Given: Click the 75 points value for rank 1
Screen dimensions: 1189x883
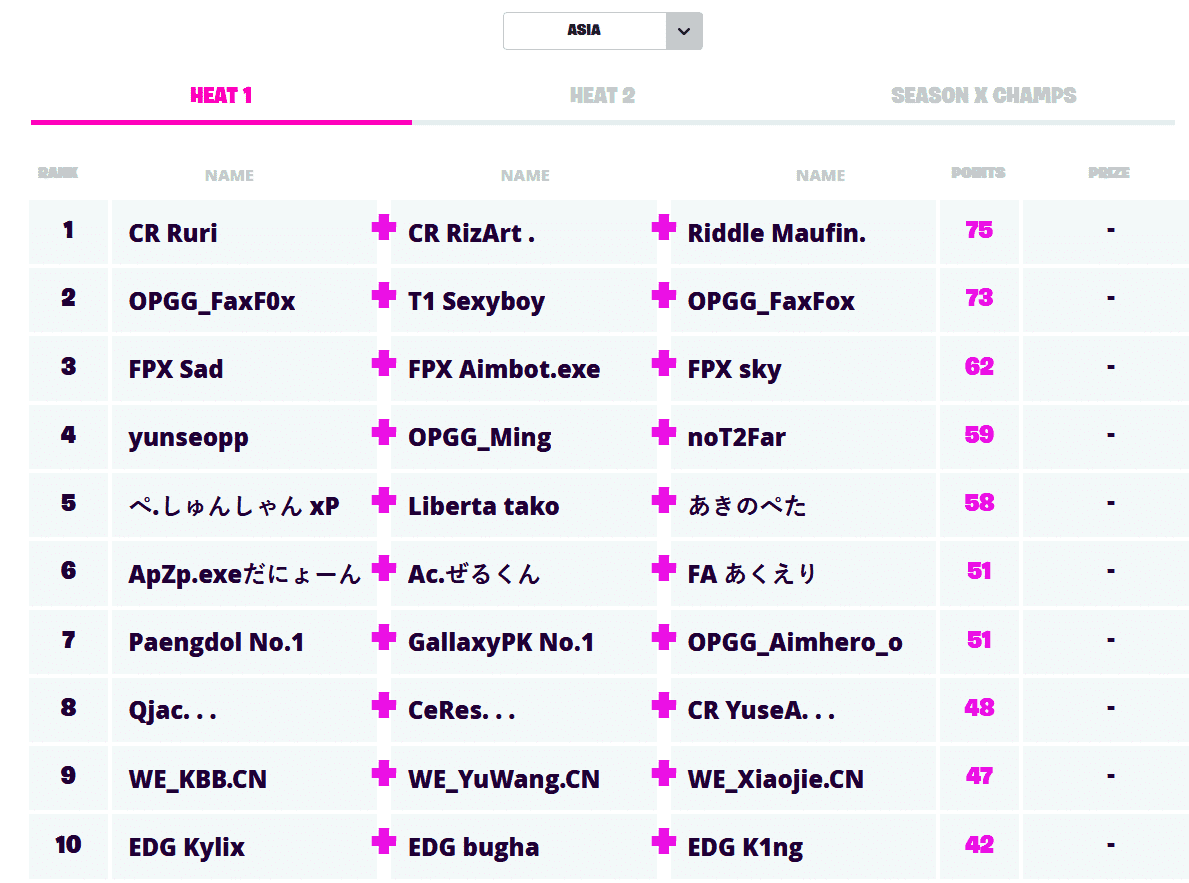Looking at the screenshot, I should click(x=979, y=231).
